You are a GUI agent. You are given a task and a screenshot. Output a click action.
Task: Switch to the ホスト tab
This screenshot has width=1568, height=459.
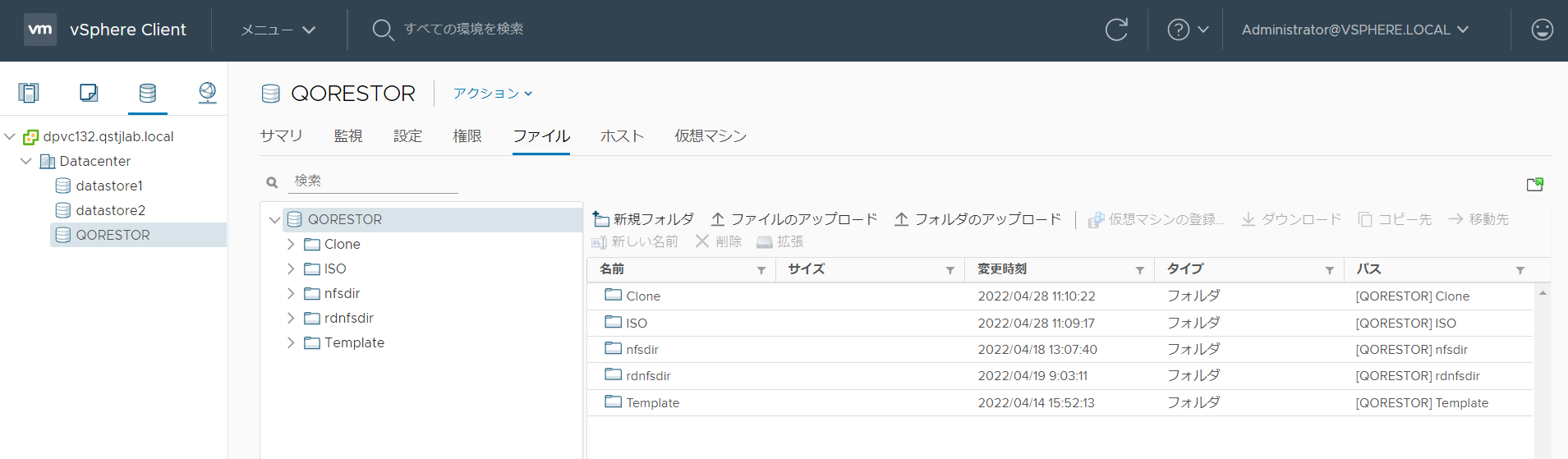pyautogui.click(x=622, y=136)
